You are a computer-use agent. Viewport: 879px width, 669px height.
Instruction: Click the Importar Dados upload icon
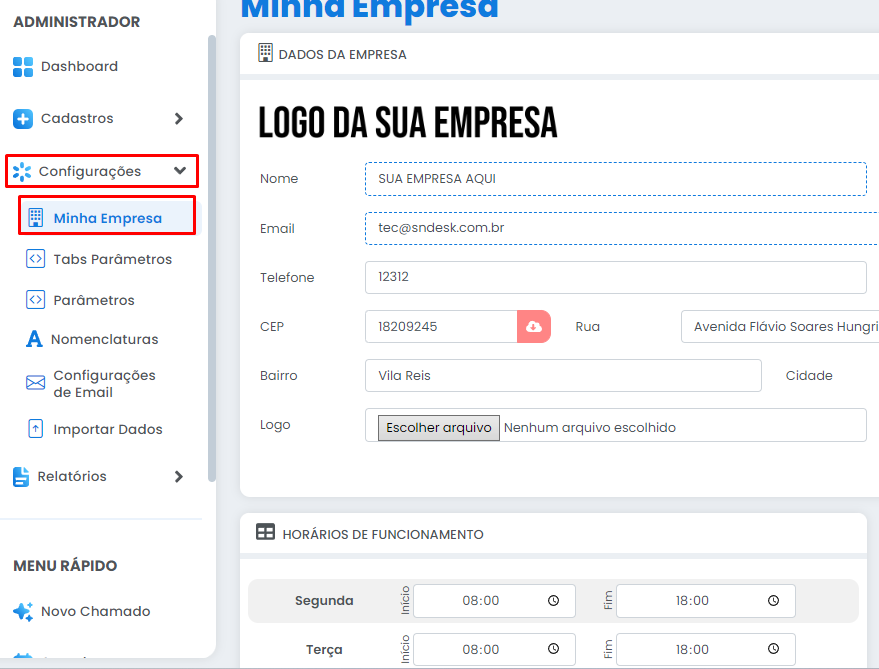point(36,429)
